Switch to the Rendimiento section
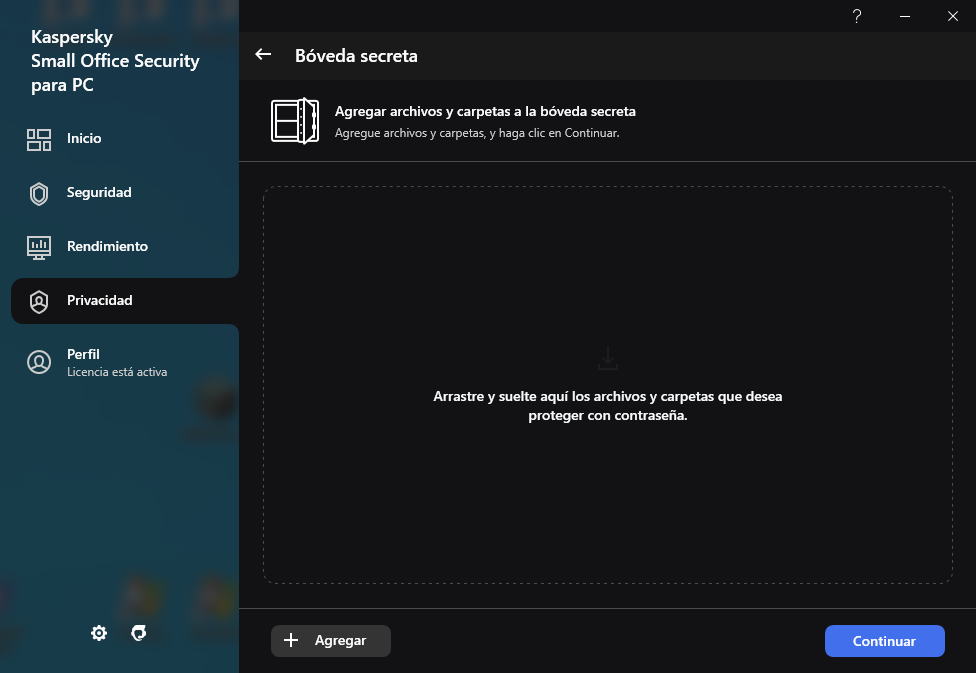The height and width of the screenshot is (673, 976). pos(107,247)
